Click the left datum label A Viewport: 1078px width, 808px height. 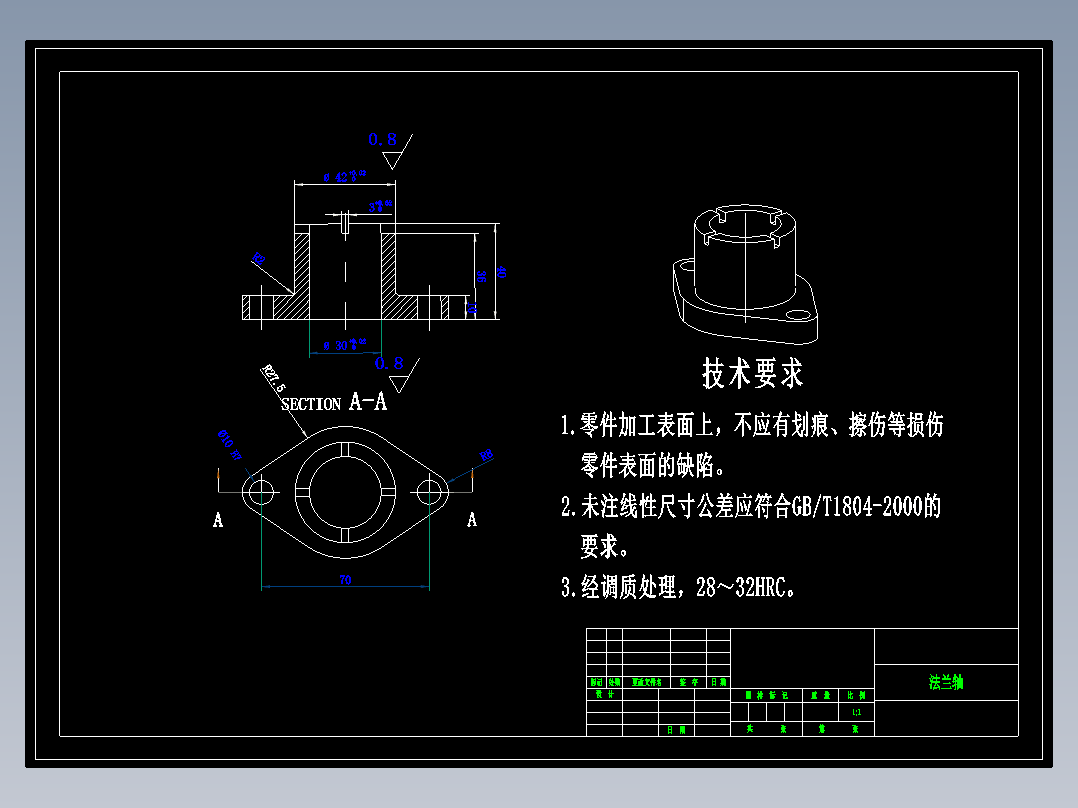[x=218, y=521]
